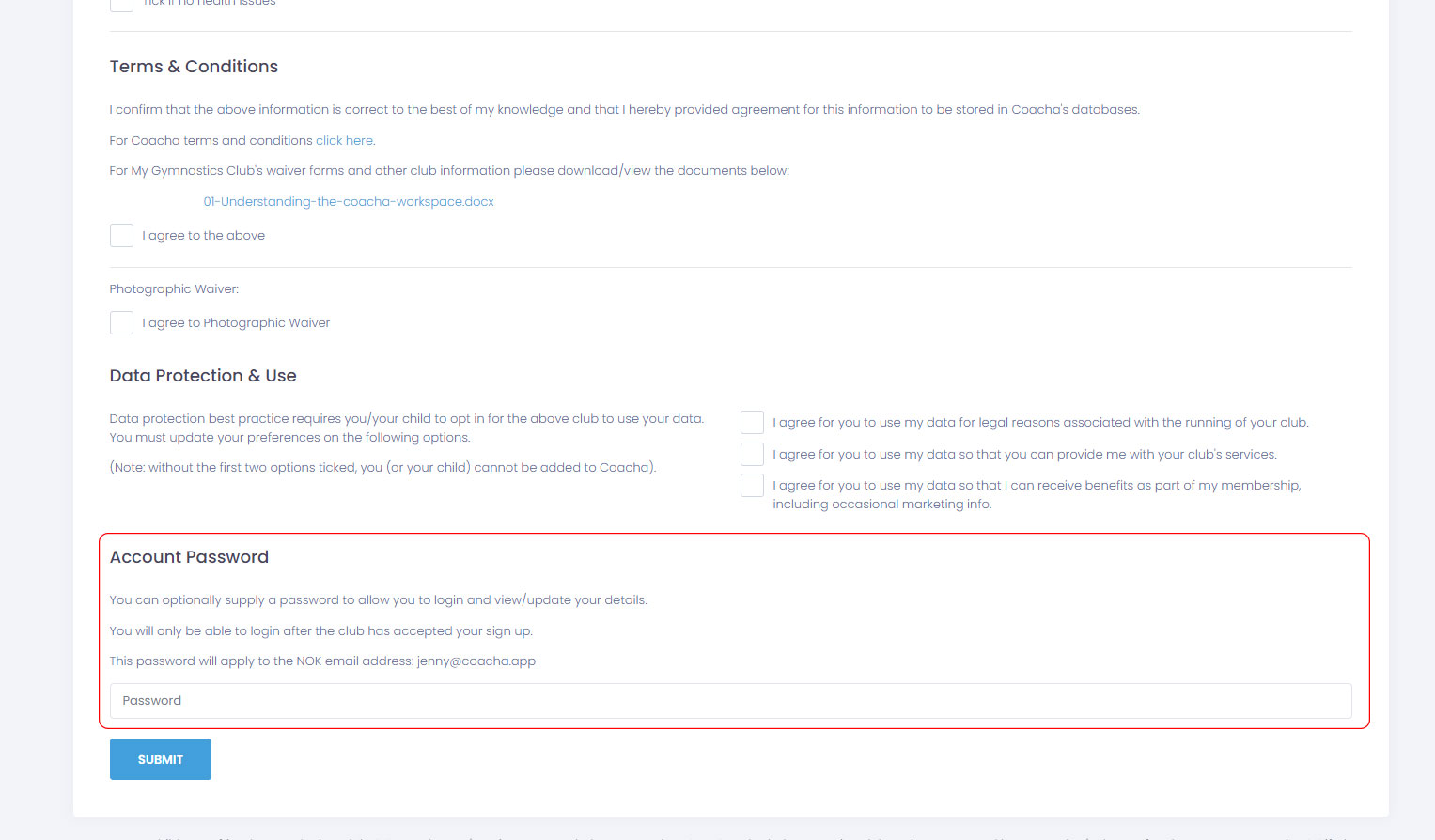Screen dimensions: 1435x840
Task: Click the 'Data Protection & Use' heading
Action: 203,376
